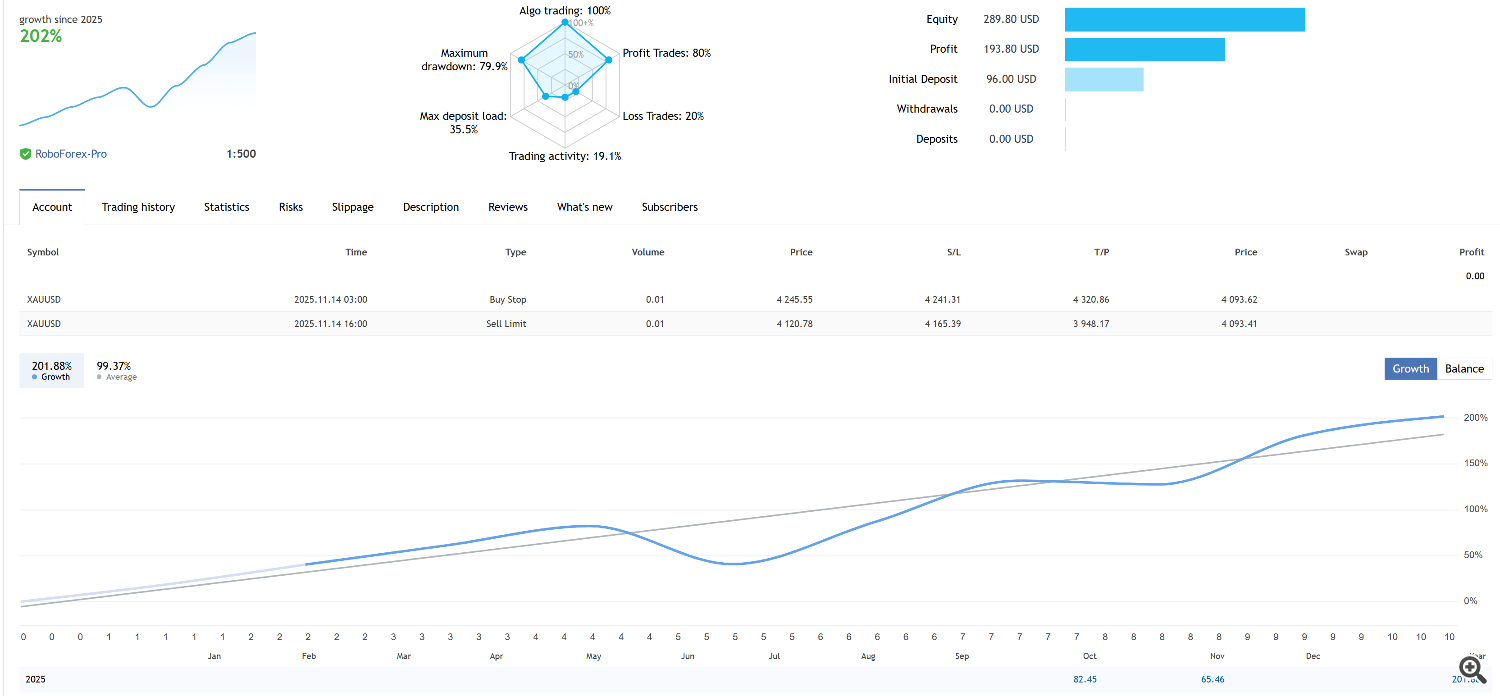The image size is (1500, 696).
Task: Open the Statistics tab
Action: [x=227, y=207]
